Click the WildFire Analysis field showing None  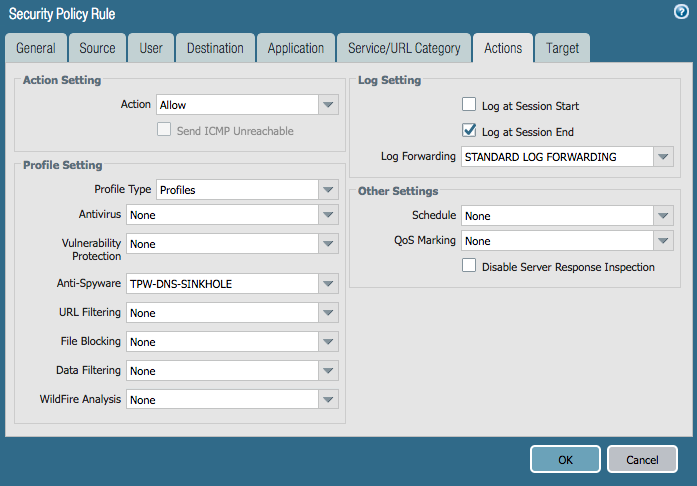pos(222,399)
